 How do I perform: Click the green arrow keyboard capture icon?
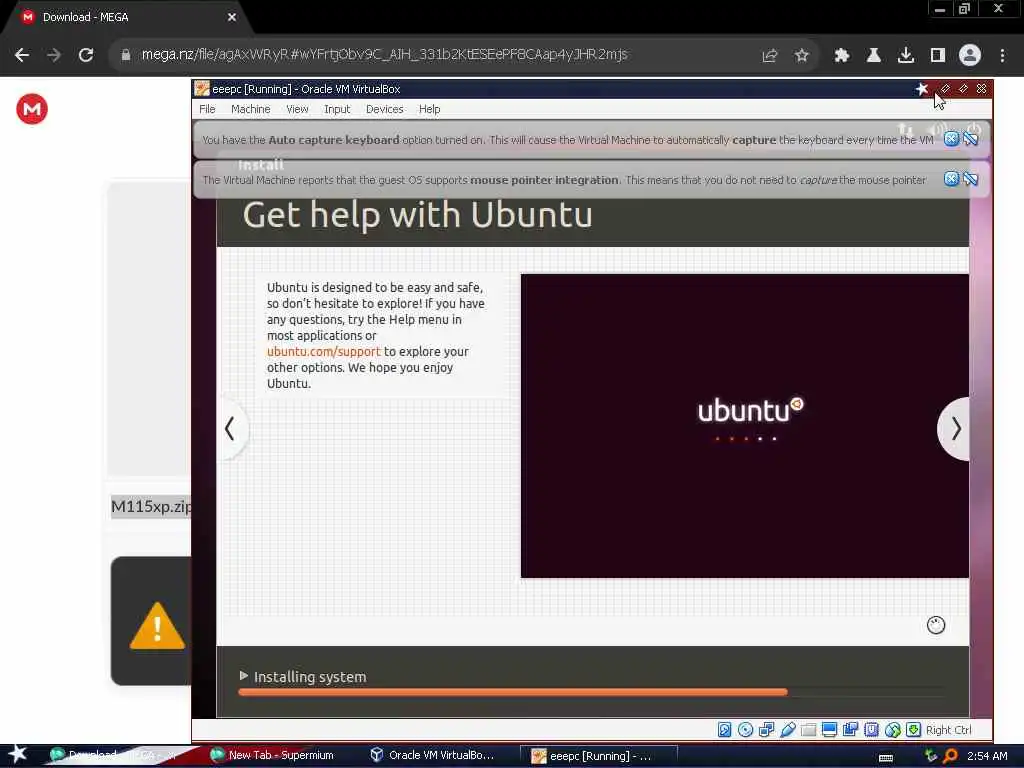(914, 729)
